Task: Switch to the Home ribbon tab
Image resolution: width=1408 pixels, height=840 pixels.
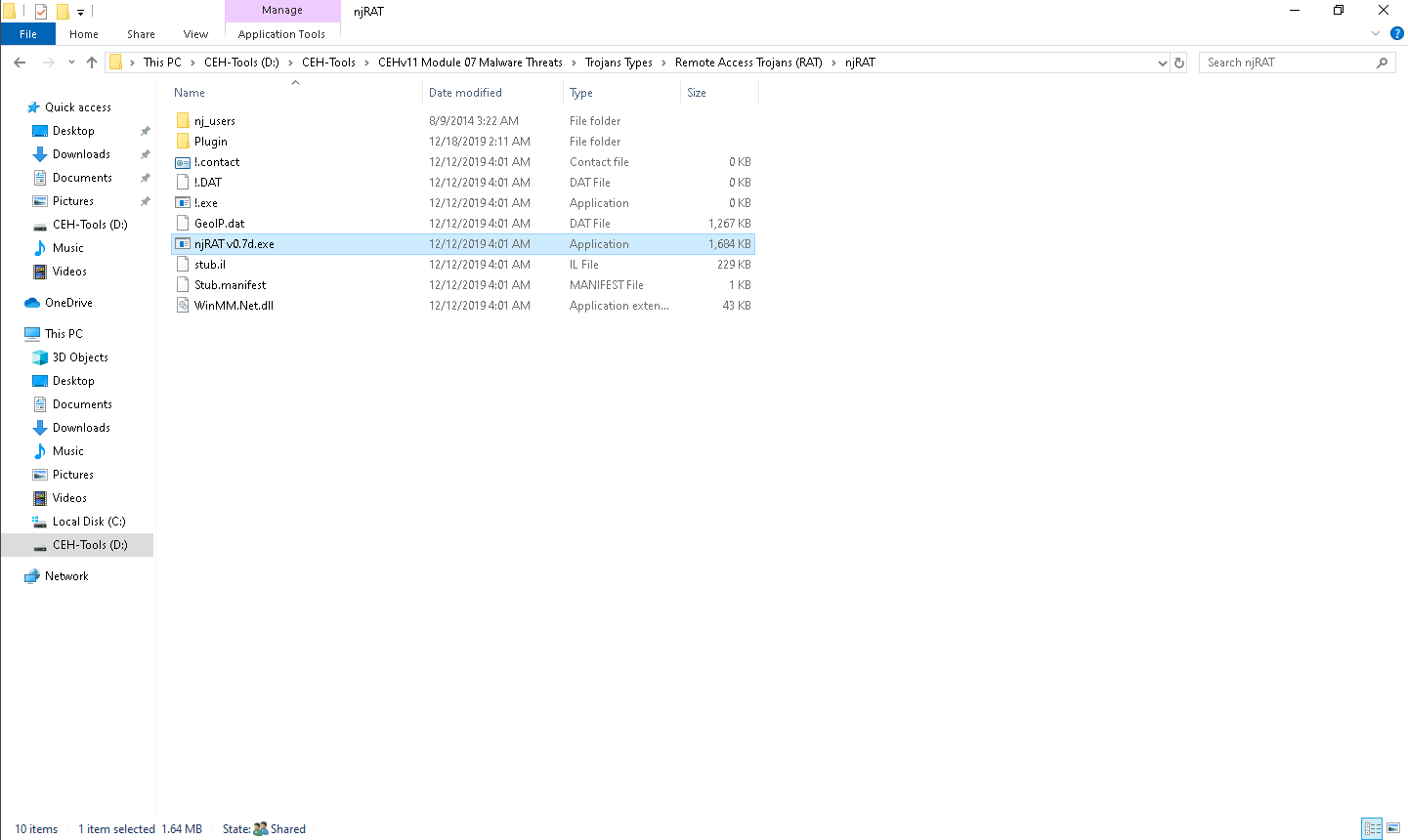Action: [x=84, y=34]
